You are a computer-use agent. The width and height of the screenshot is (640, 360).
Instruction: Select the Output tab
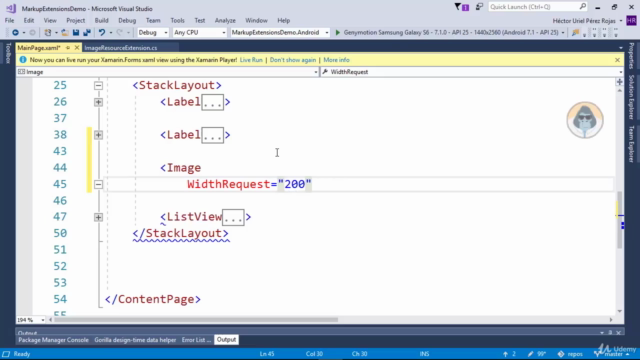click(x=227, y=340)
